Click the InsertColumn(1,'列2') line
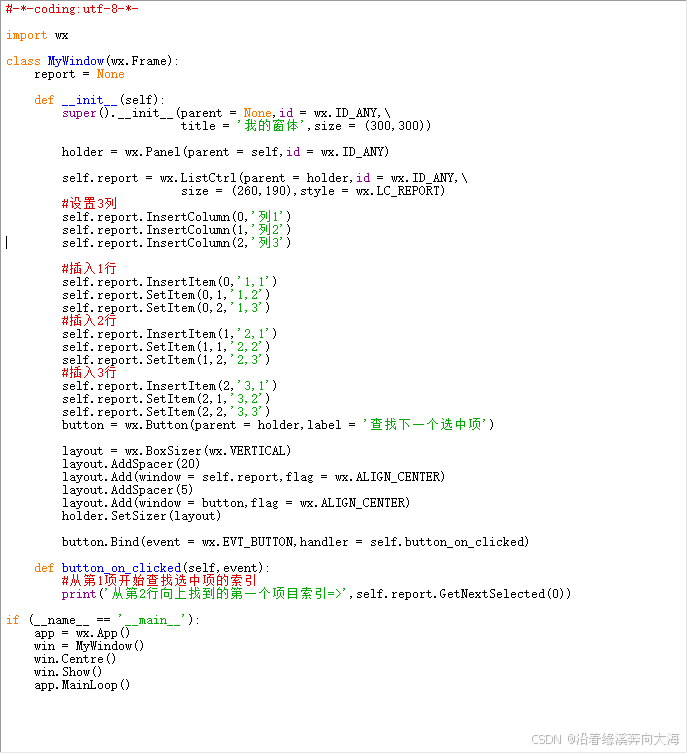The image size is (687, 753). pos(176,230)
